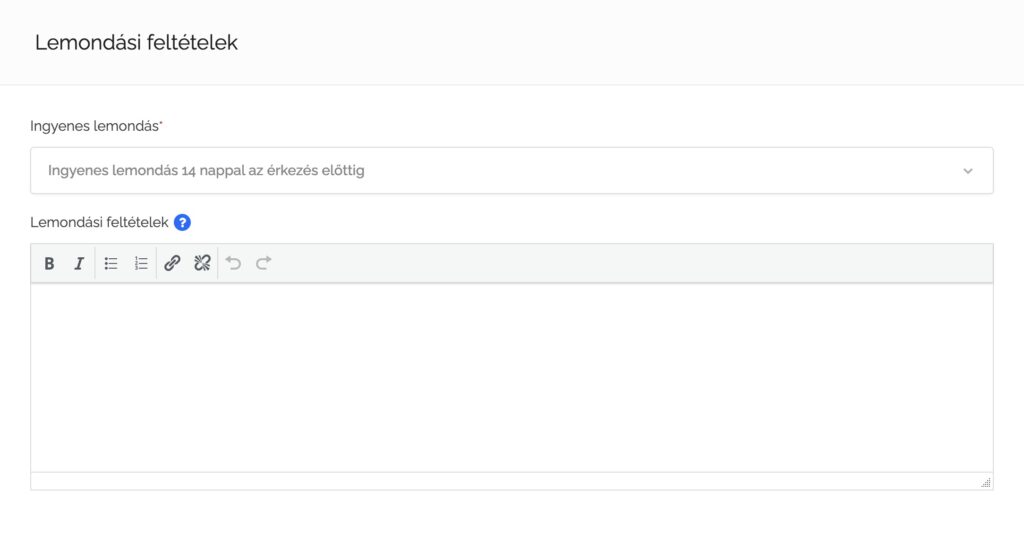Insert a bulleted list

coord(111,263)
